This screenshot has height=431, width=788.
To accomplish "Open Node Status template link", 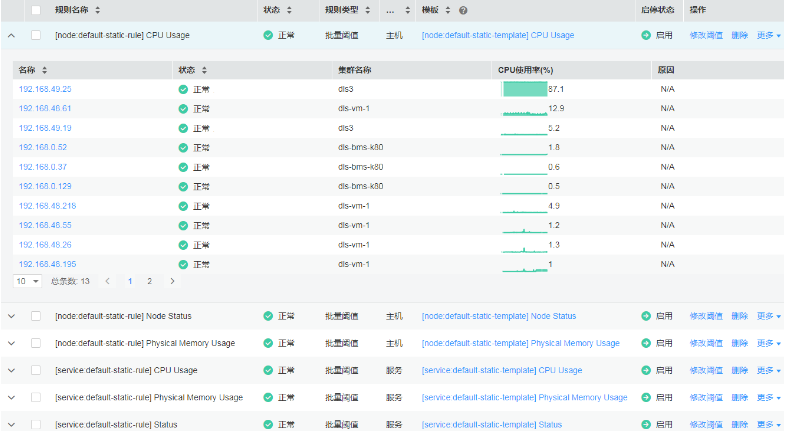I will (499, 316).
